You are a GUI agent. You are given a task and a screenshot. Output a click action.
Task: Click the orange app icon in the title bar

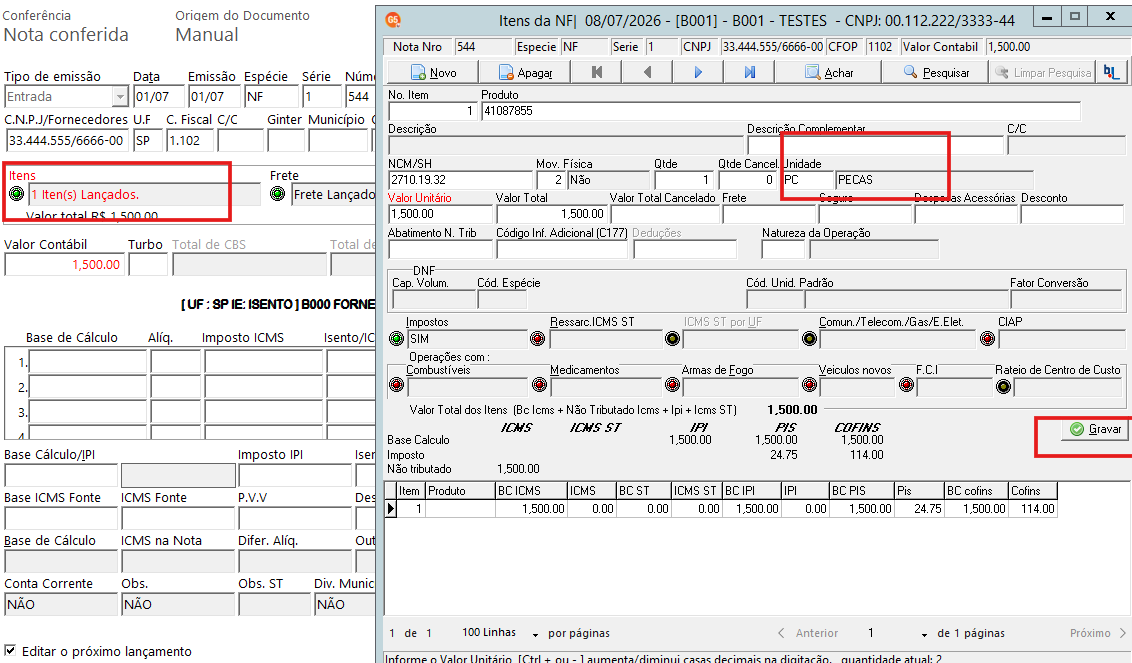pyautogui.click(x=393, y=20)
